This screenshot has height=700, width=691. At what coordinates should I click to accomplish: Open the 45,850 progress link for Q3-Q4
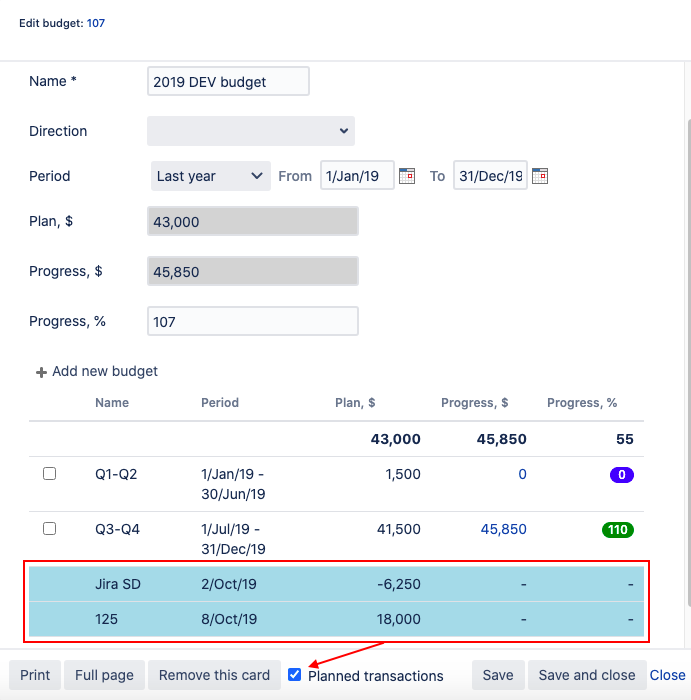pyautogui.click(x=503, y=529)
